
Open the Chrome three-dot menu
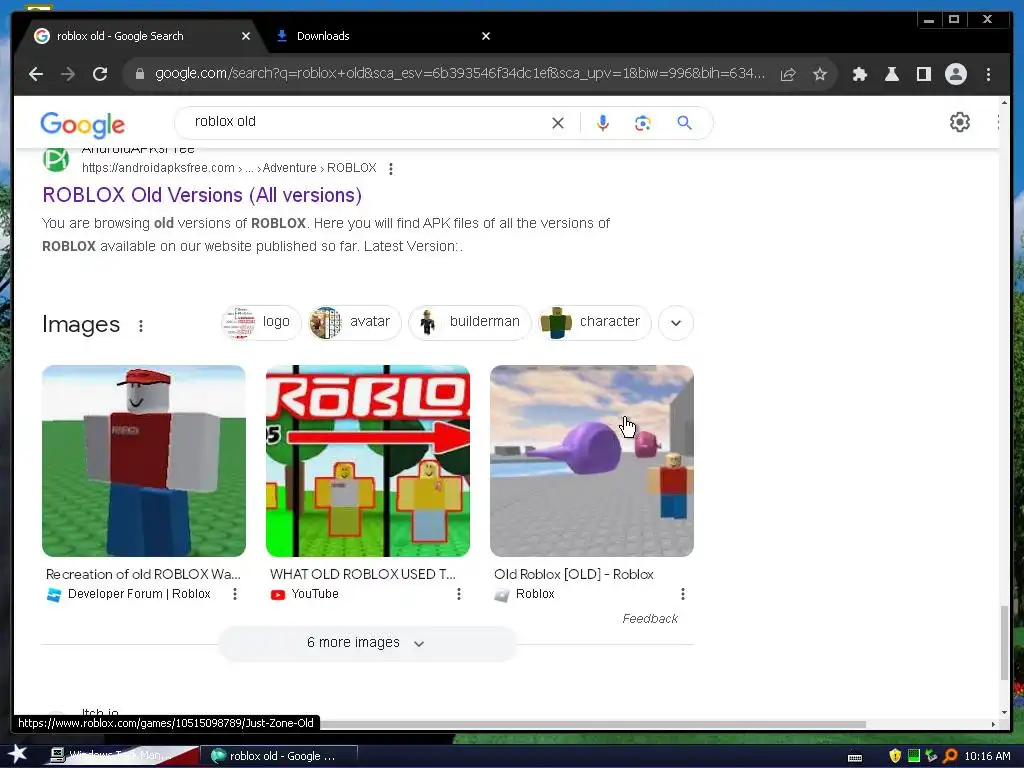click(x=988, y=74)
